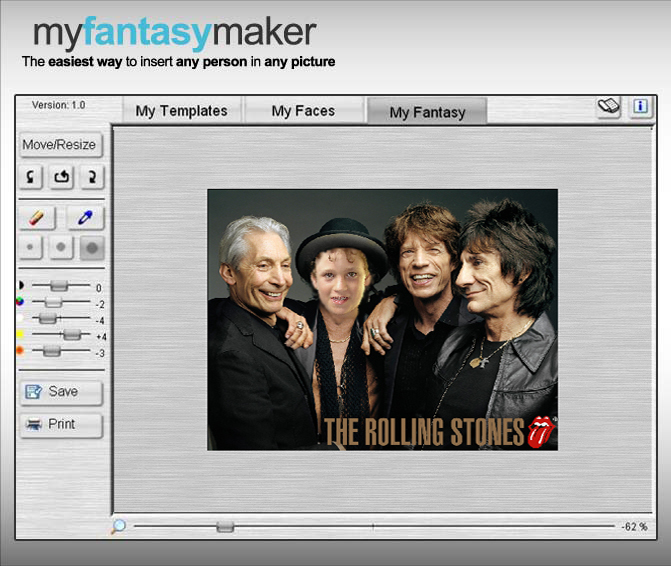
Task: Click the myfantasymaker logo
Action: 175,33
